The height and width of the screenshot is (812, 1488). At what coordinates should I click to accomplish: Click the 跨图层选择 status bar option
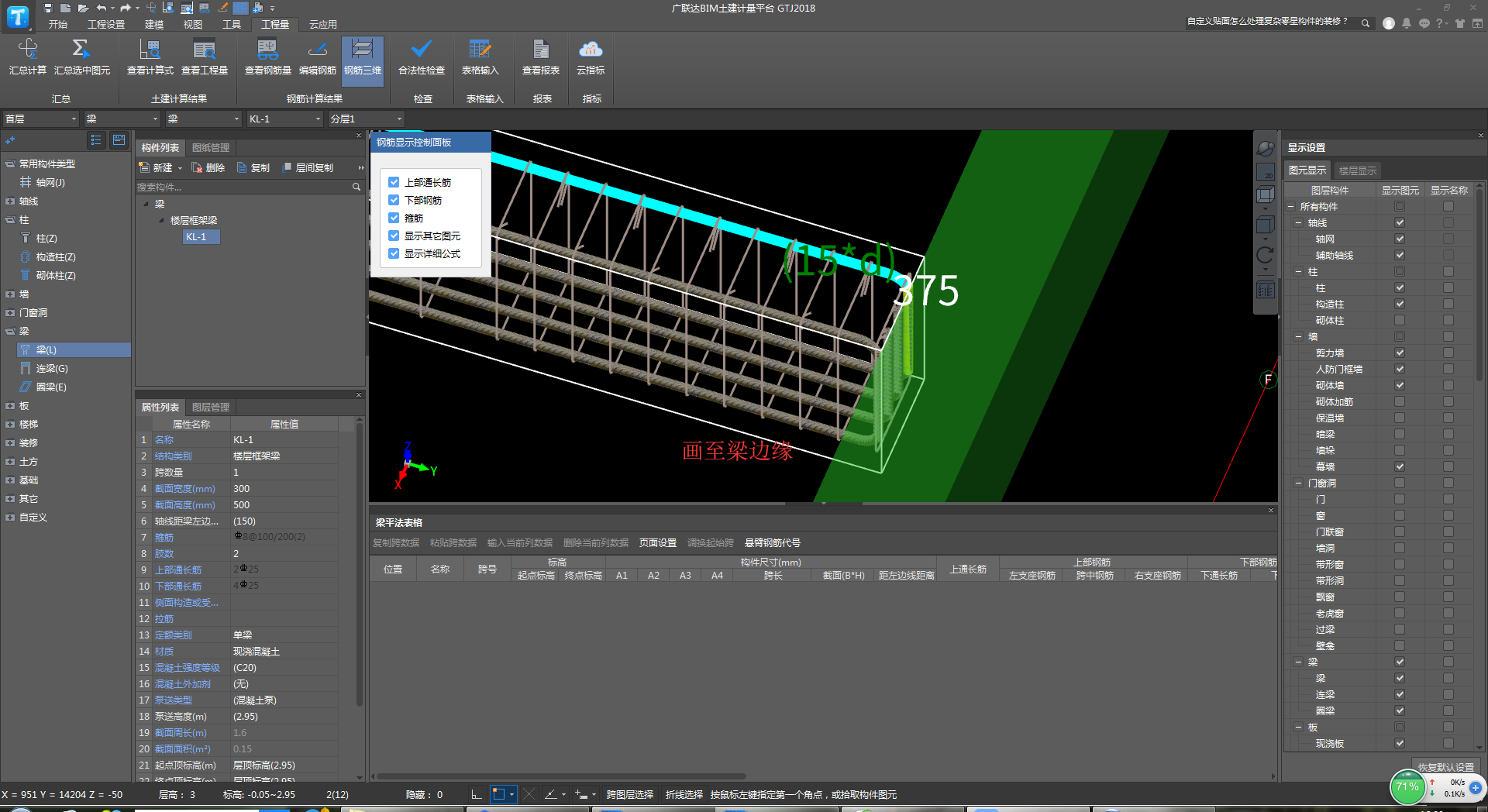click(x=630, y=794)
